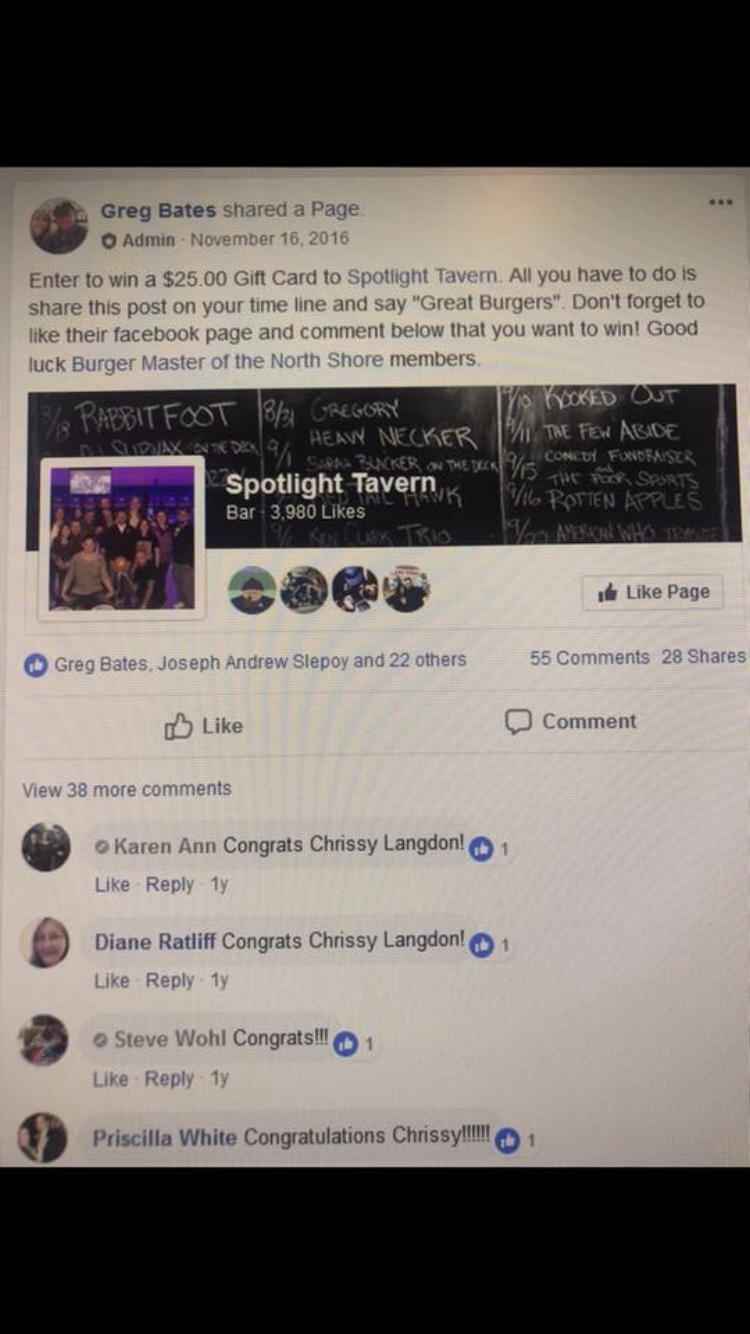Click Karen Ann's commenter avatar

pos(46,847)
